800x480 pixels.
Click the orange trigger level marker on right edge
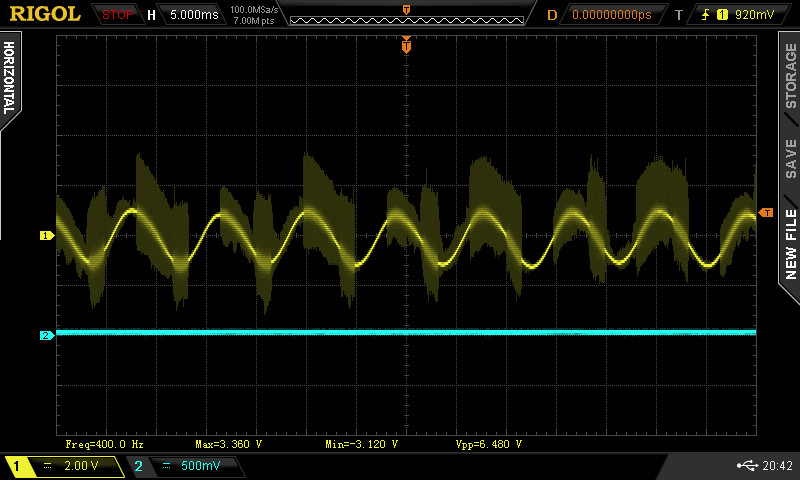[766, 212]
